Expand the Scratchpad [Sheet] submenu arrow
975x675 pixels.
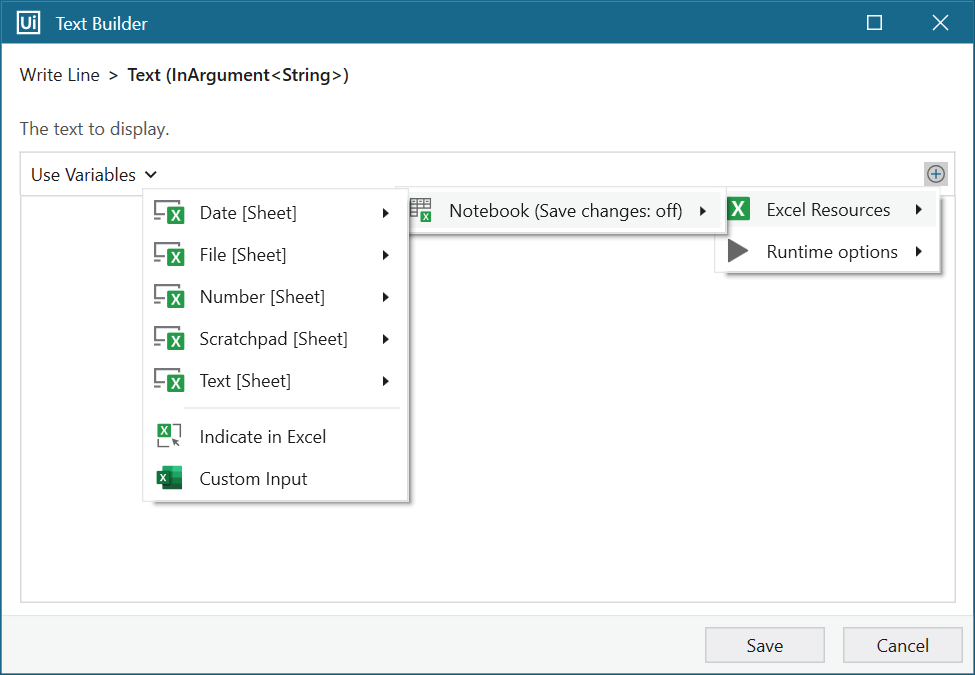coord(385,339)
